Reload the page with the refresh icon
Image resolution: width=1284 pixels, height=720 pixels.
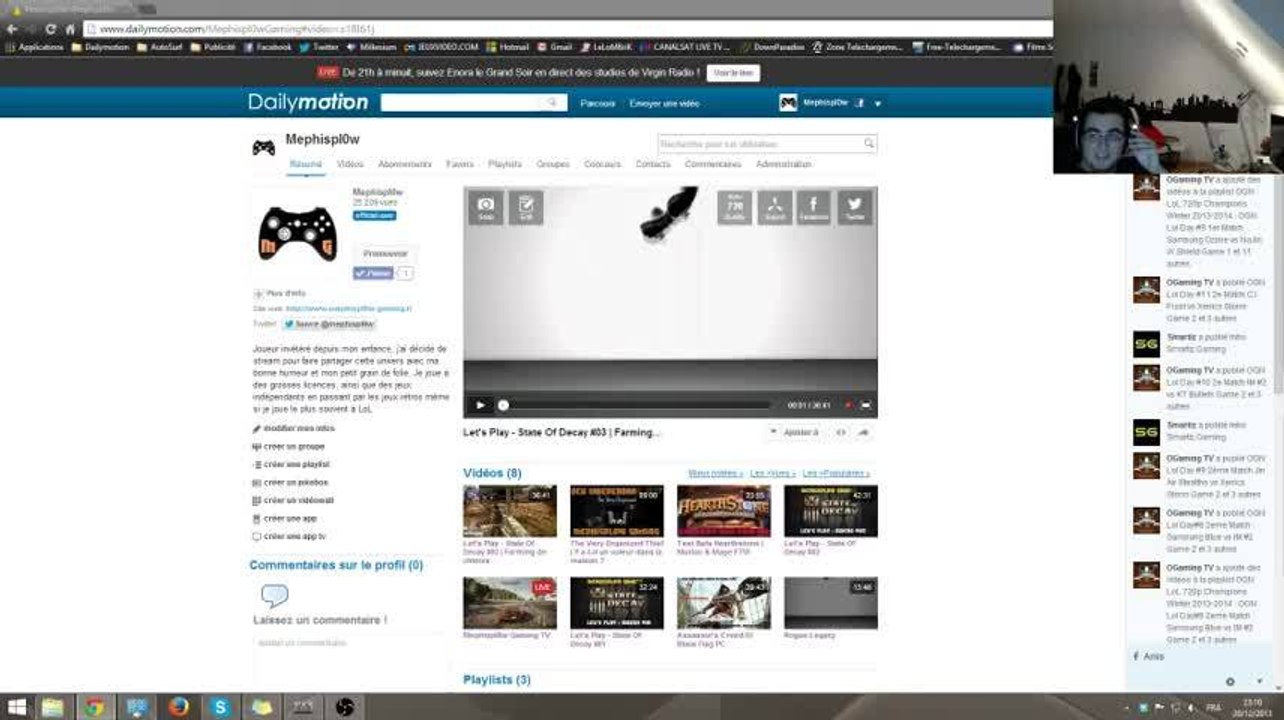pos(51,30)
